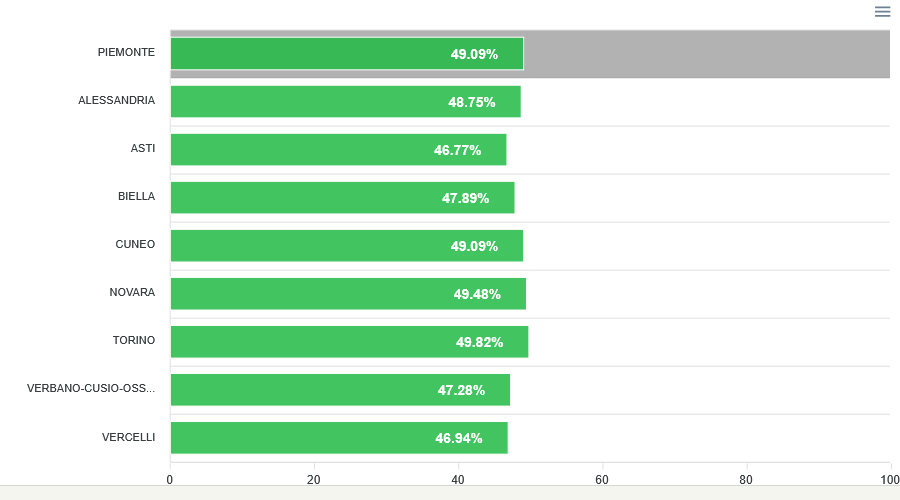This screenshot has width=900, height=500.
Task: Click the PIEMONTE axis label
Action: [x=126, y=53]
